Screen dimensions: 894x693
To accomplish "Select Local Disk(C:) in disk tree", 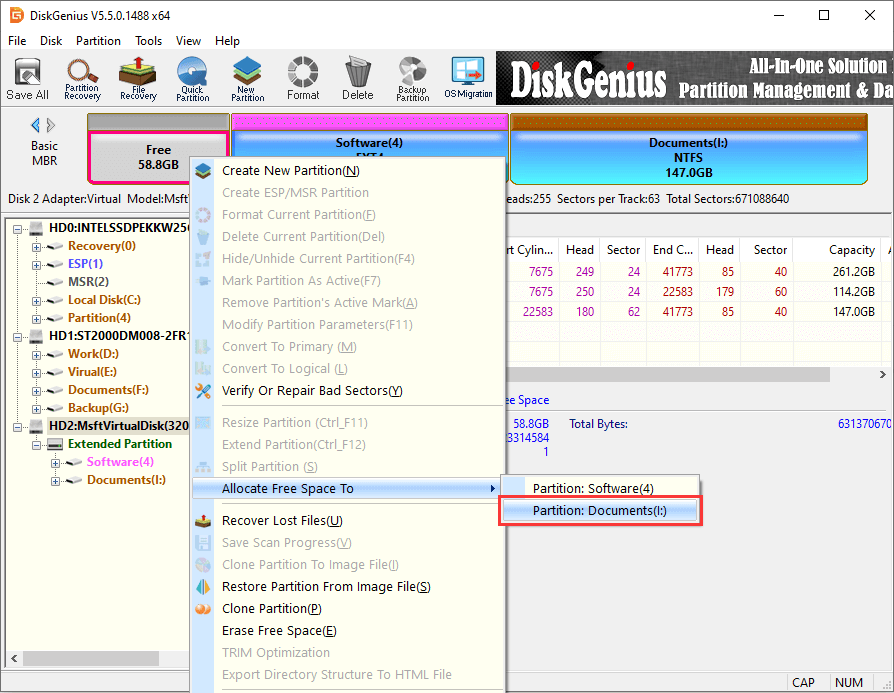I will [104, 300].
